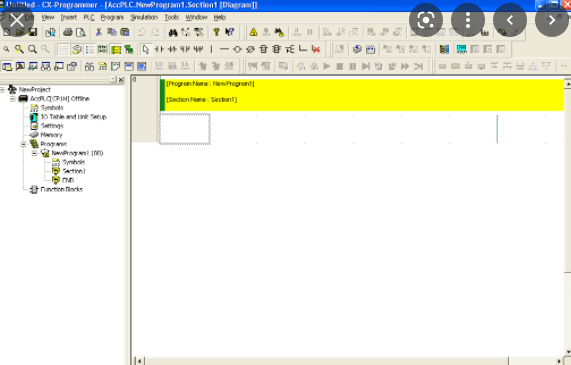Select the New Contact tool
This screenshot has width=571, height=365.
159,49
